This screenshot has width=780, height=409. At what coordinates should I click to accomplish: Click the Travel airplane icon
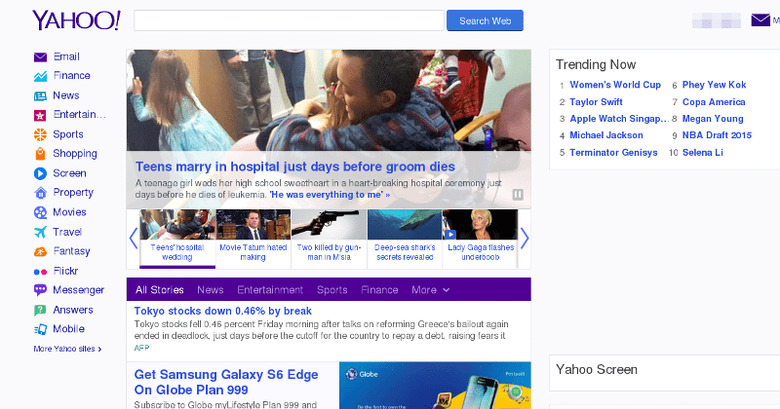[x=40, y=232]
